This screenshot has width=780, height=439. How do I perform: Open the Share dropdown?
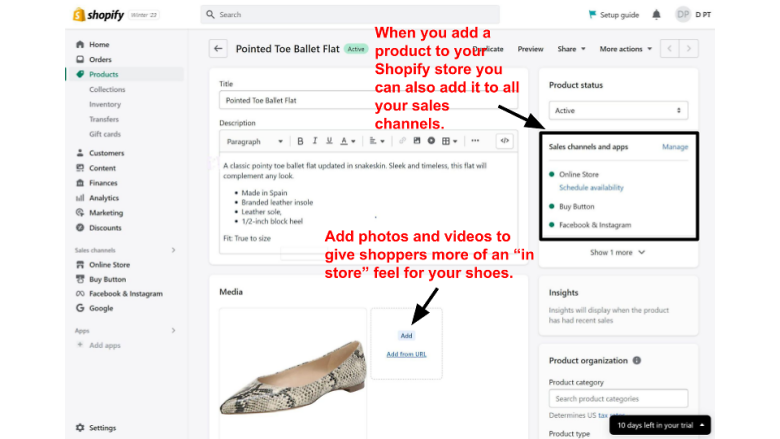pos(571,49)
